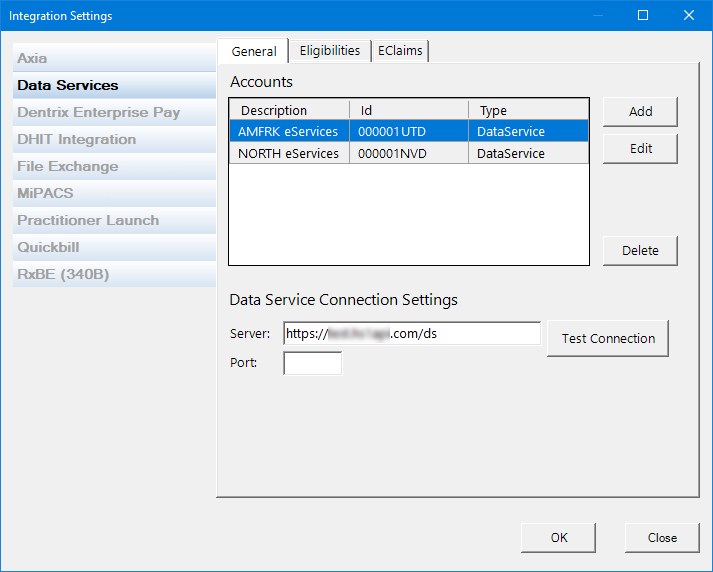Click inside the Server URL field
Image resolution: width=713 pixels, height=572 pixels.
(411, 334)
